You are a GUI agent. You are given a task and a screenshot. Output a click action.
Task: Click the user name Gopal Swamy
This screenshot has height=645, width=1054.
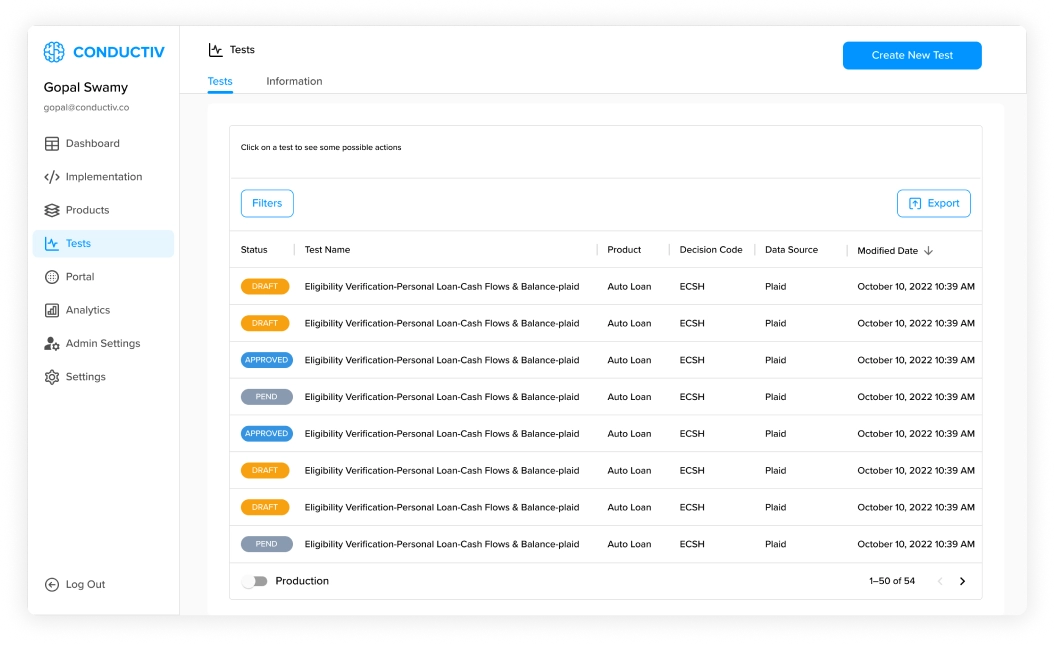85,87
